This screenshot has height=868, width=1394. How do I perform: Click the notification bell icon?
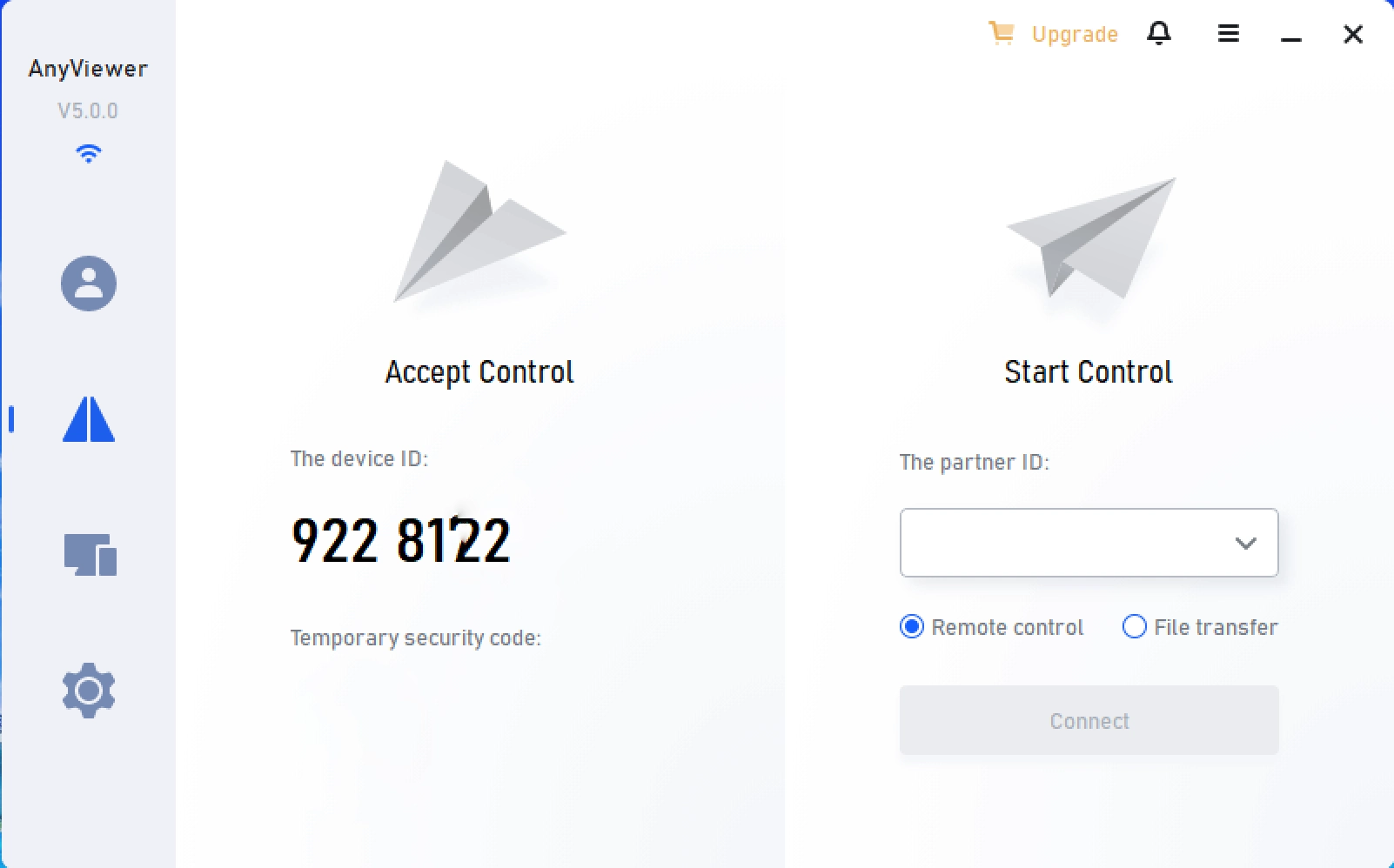(x=1159, y=34)
